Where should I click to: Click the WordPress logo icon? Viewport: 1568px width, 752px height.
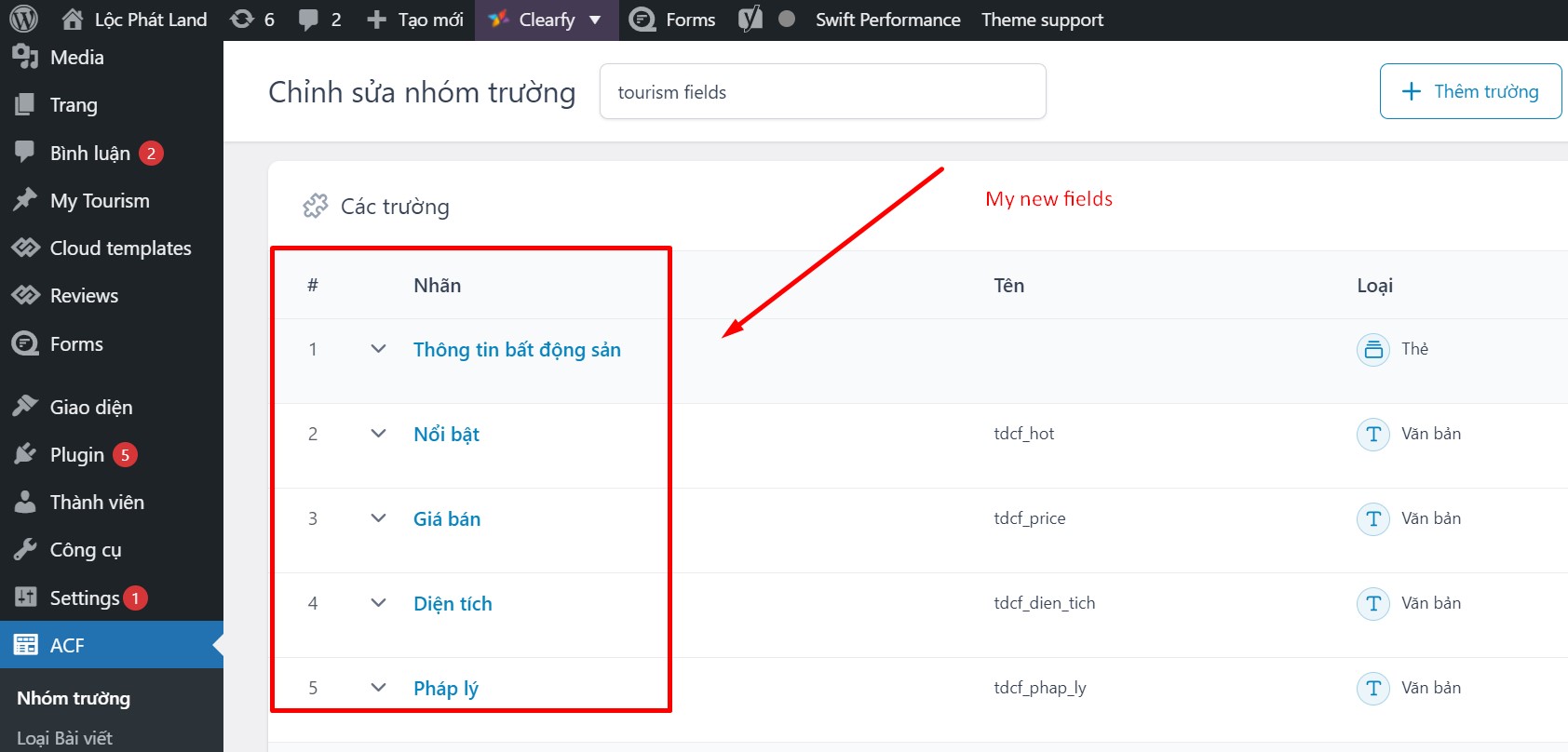tap(23, 20)
